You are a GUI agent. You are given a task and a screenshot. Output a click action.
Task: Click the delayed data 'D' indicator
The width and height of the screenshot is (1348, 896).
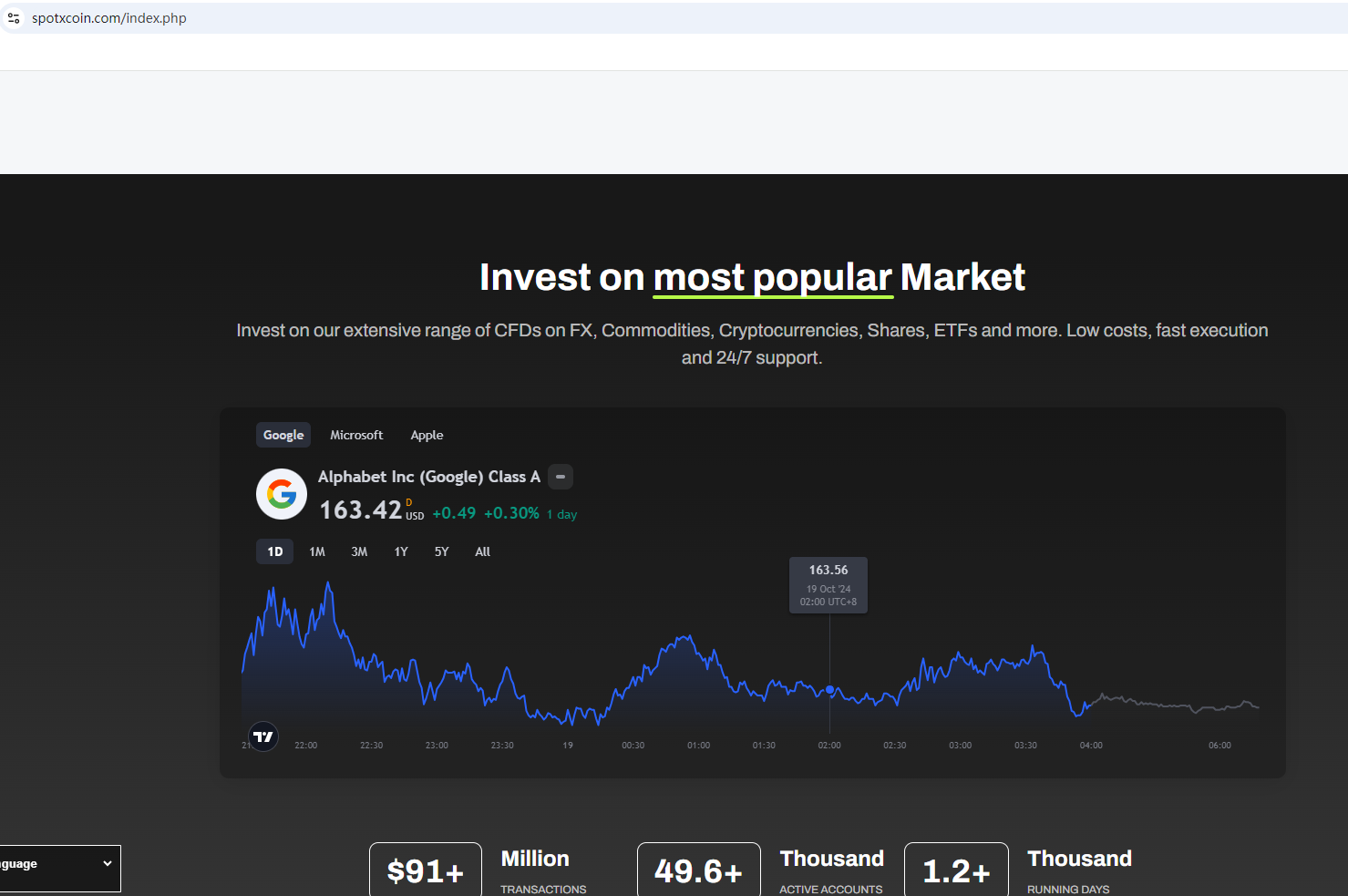coord(409,502)
